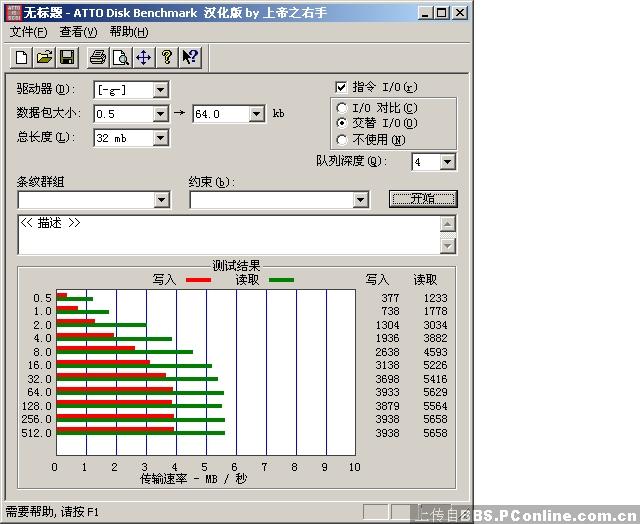Open Print Preview magnifier icon

click(121, 57)
